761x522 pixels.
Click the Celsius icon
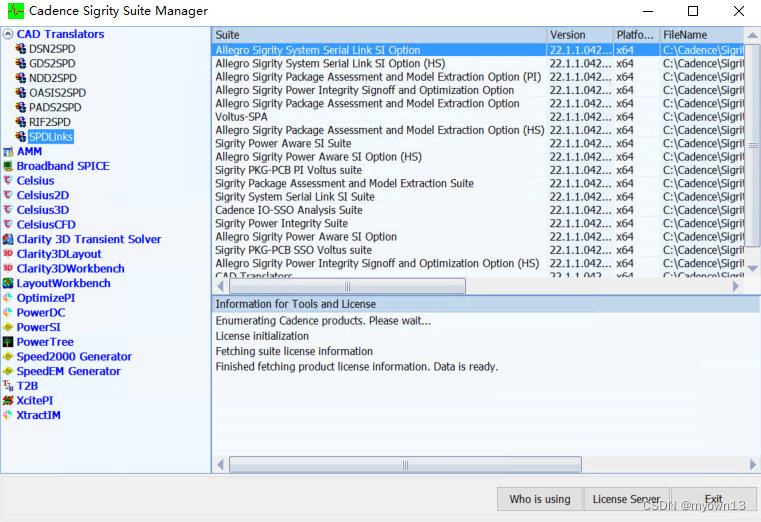[x=8, y=180]
